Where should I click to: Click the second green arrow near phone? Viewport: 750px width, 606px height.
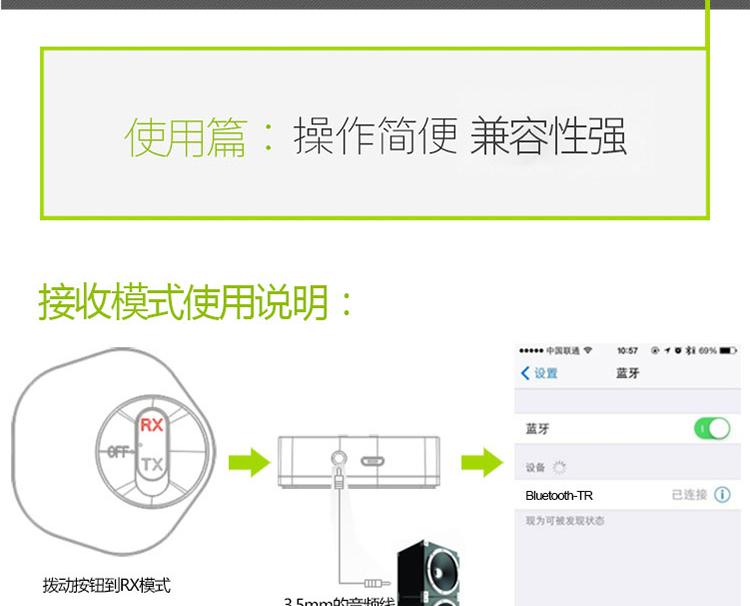click(482, 463)
